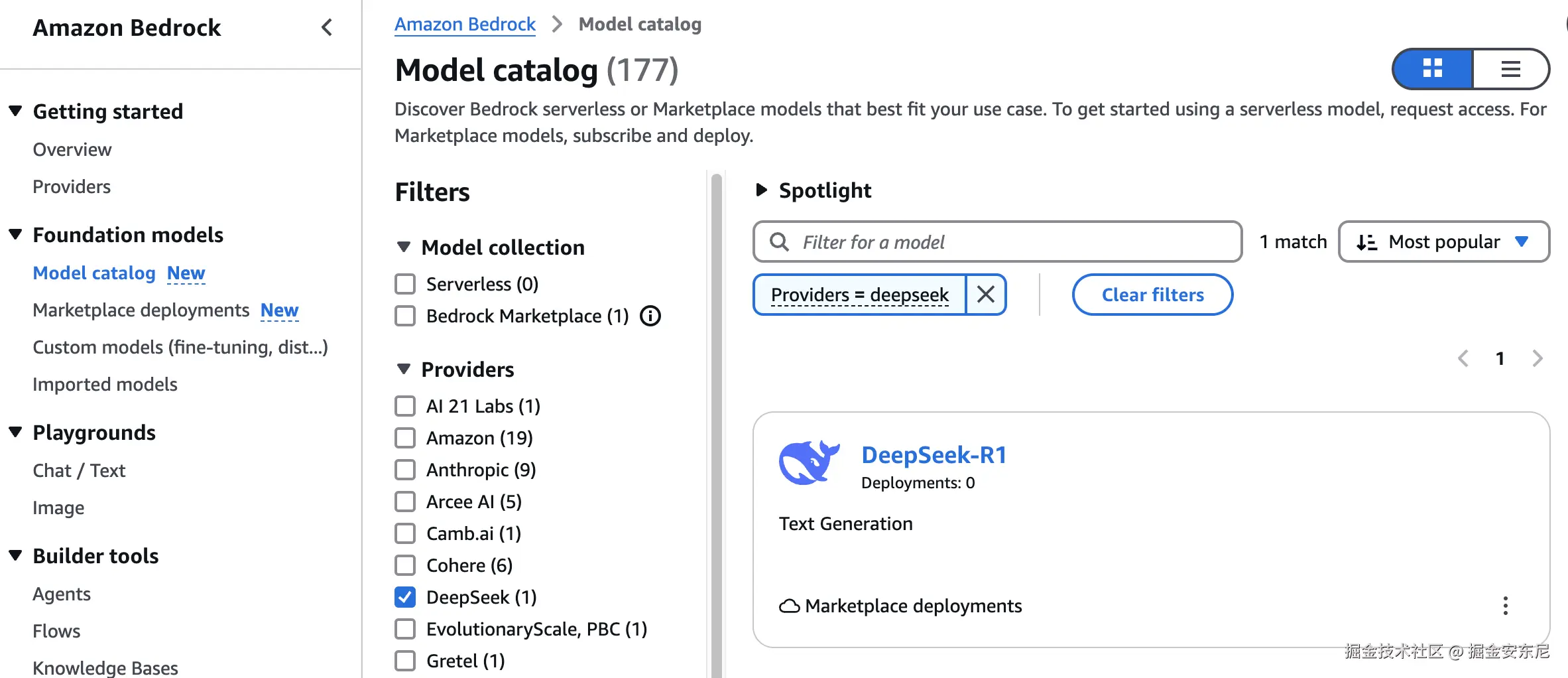The image size is (1568, 678).
Task: Check the Anthropic provider checkbox
Action: (x=405, y=470)
